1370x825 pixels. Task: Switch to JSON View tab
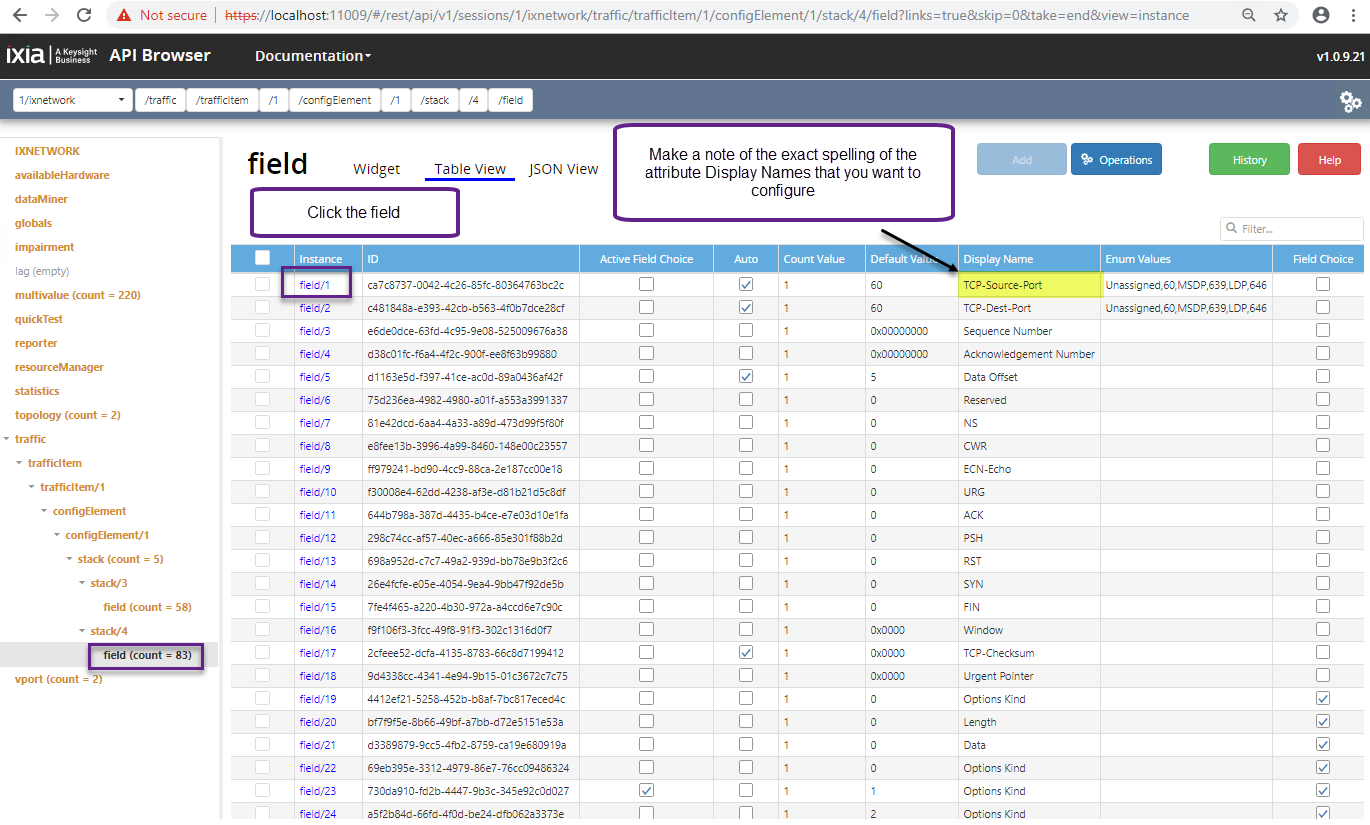pyautogui.click(x=563, y=169)
